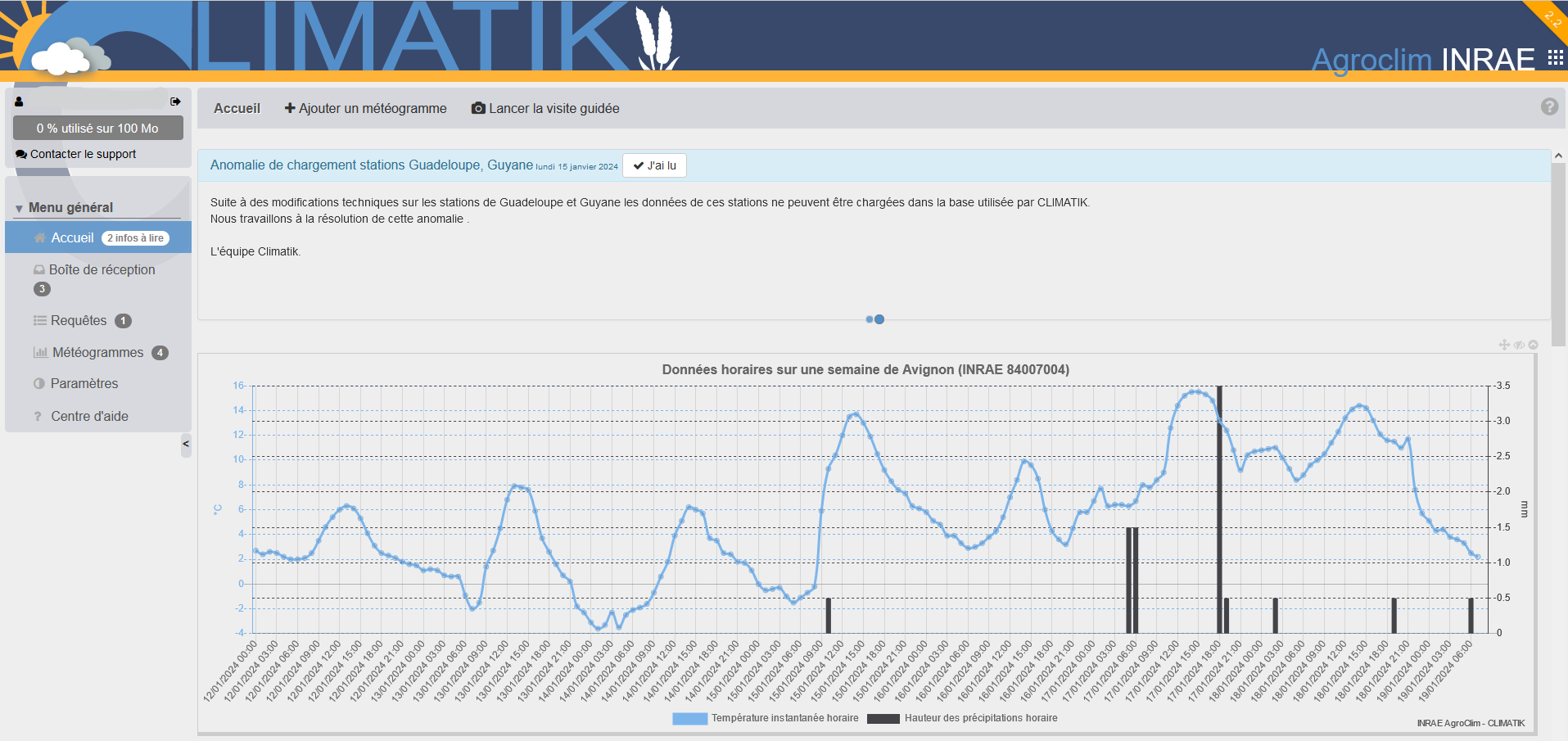Open the INRAE apps grid icon
The width and height of the screenshot is (1568, 741).
tap(1555, 57)
